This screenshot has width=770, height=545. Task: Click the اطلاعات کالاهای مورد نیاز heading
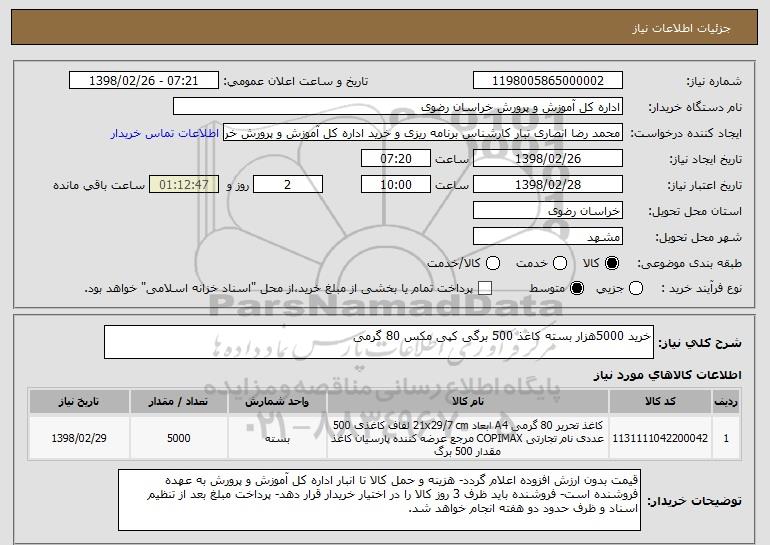pyautogui.click(x=667, y=375)
